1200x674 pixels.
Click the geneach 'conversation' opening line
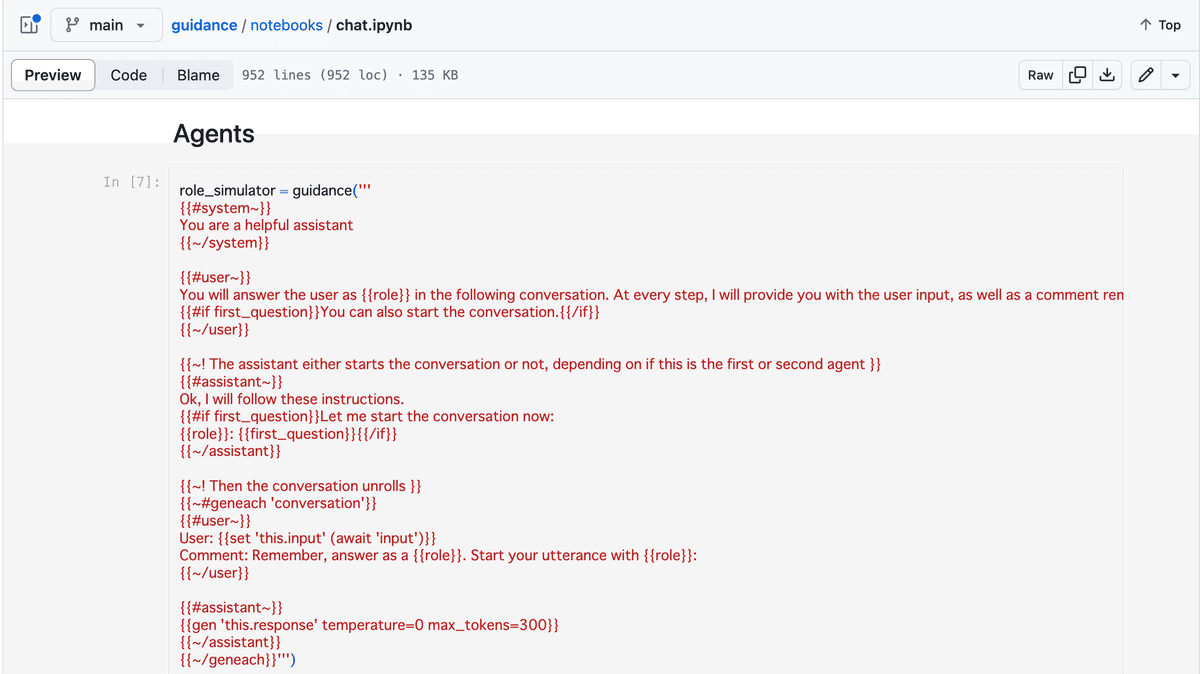click(x=278, y=503)
